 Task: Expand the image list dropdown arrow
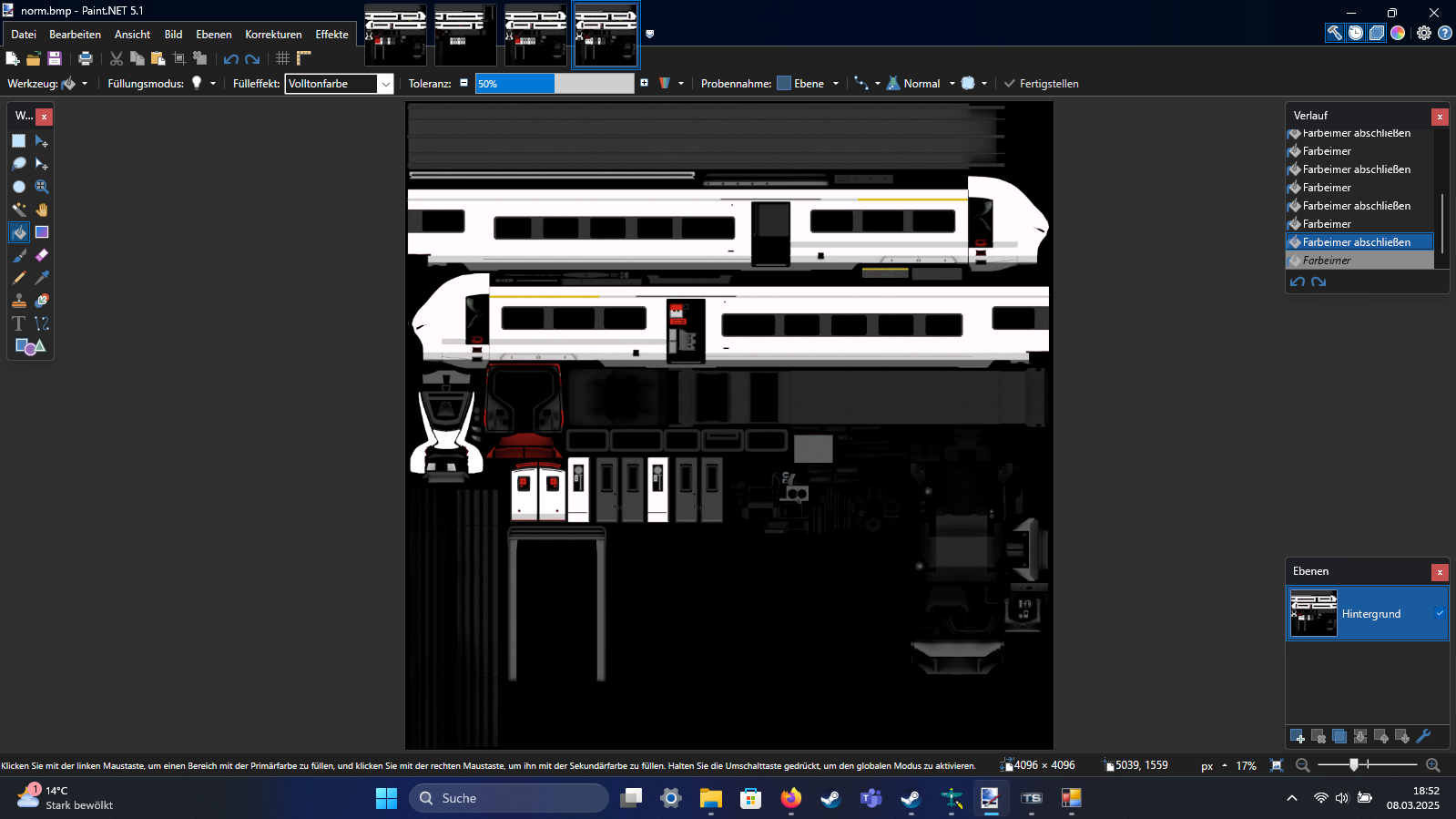click(649, 34)
